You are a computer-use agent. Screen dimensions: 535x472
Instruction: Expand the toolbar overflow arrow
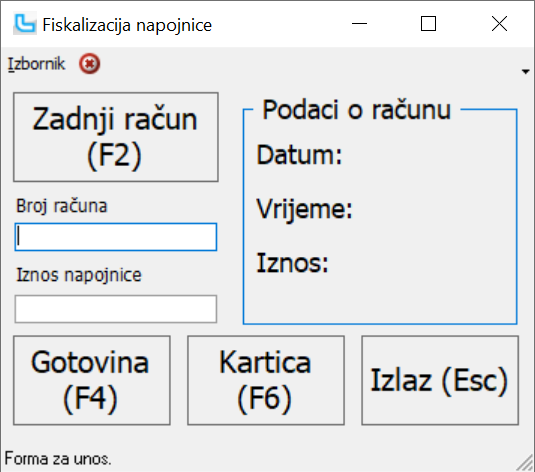525,71
